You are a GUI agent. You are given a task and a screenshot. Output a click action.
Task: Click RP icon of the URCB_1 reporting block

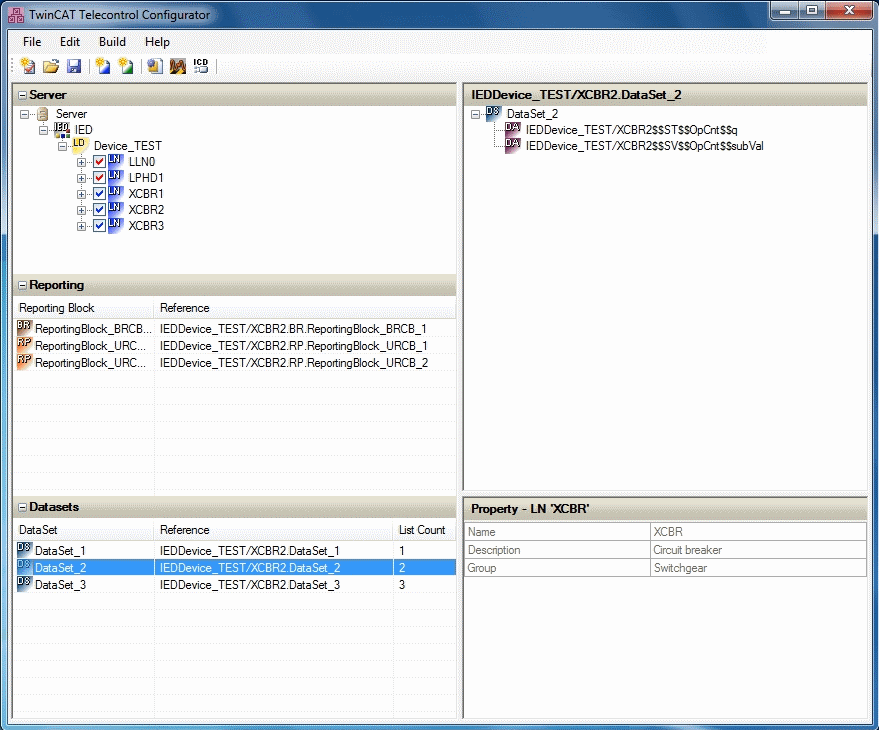pos(24,345)
